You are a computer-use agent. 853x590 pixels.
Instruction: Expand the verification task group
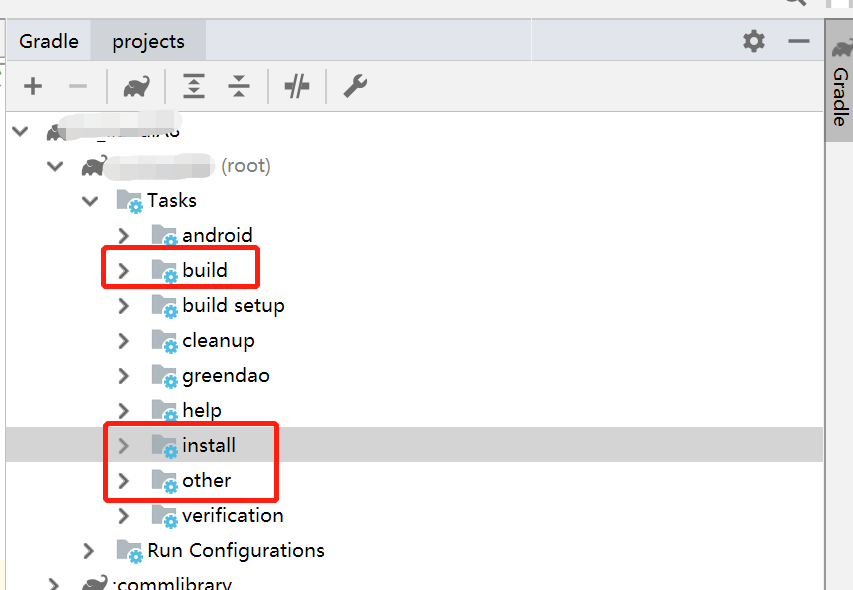pos(123,516)
